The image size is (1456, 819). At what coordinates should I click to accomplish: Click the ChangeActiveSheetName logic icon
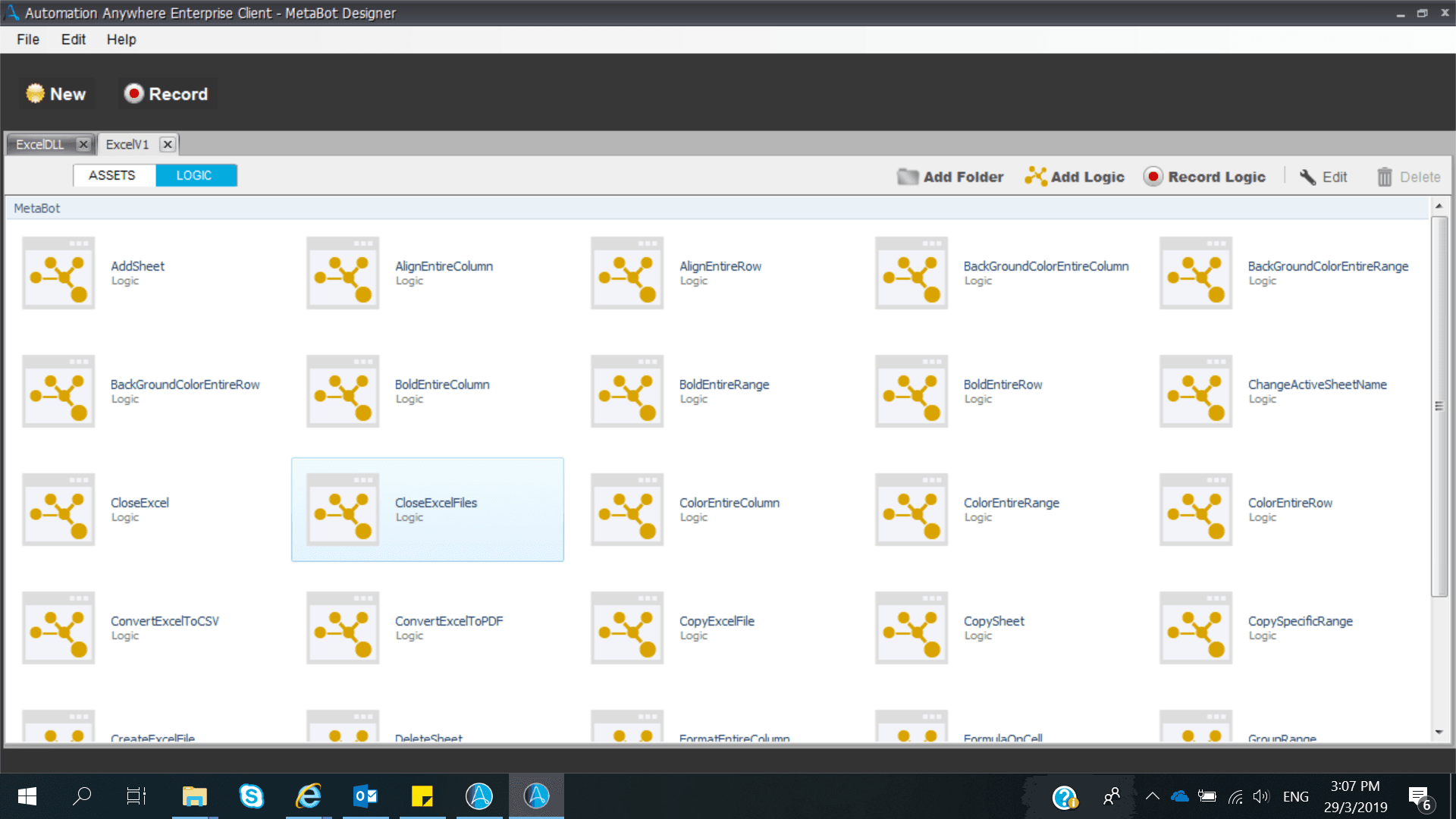[1196, 391]
